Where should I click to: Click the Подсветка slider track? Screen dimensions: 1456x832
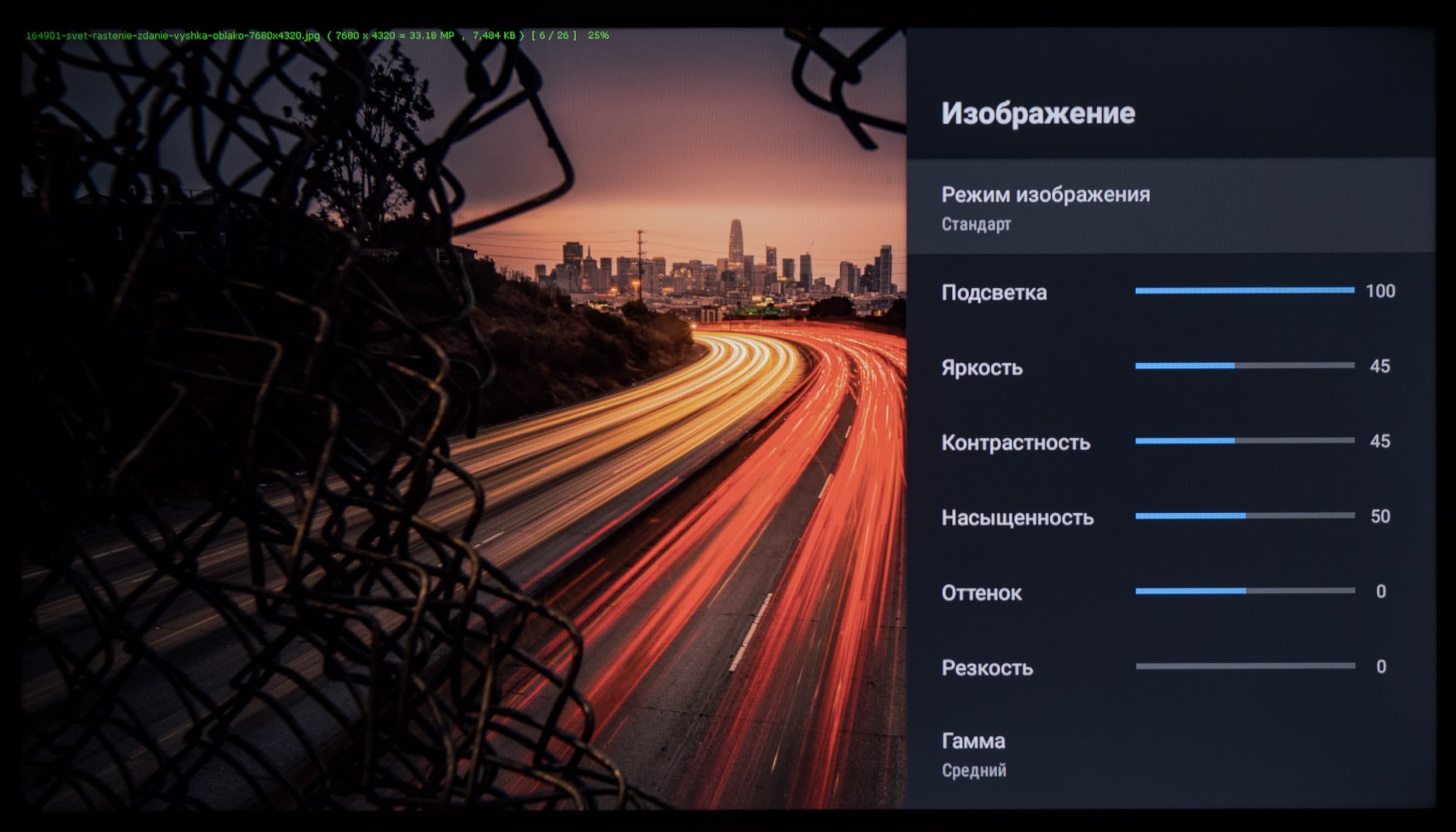click(x=1244, y=291)
